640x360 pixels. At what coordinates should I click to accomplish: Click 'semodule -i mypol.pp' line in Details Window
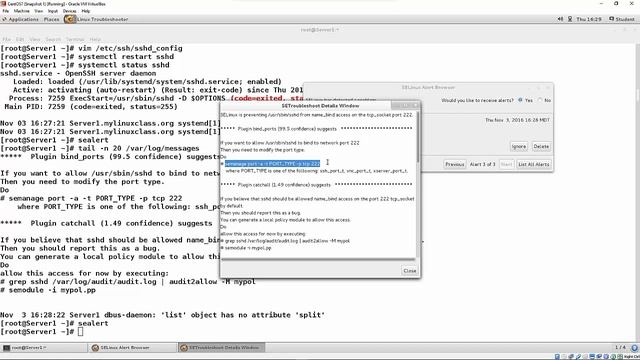[x=246, y=248]
